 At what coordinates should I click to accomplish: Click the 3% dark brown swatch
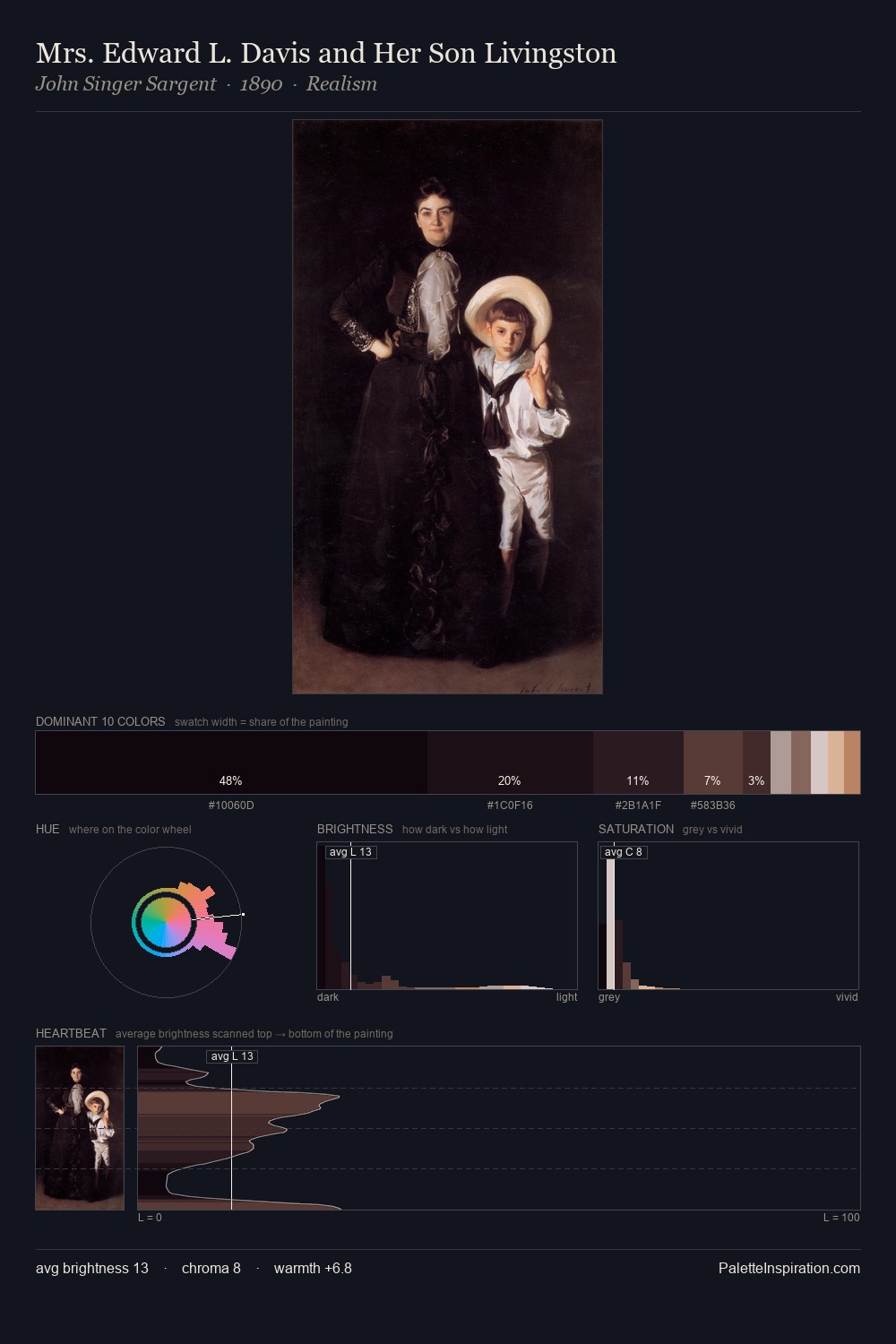tap(756, 762)
